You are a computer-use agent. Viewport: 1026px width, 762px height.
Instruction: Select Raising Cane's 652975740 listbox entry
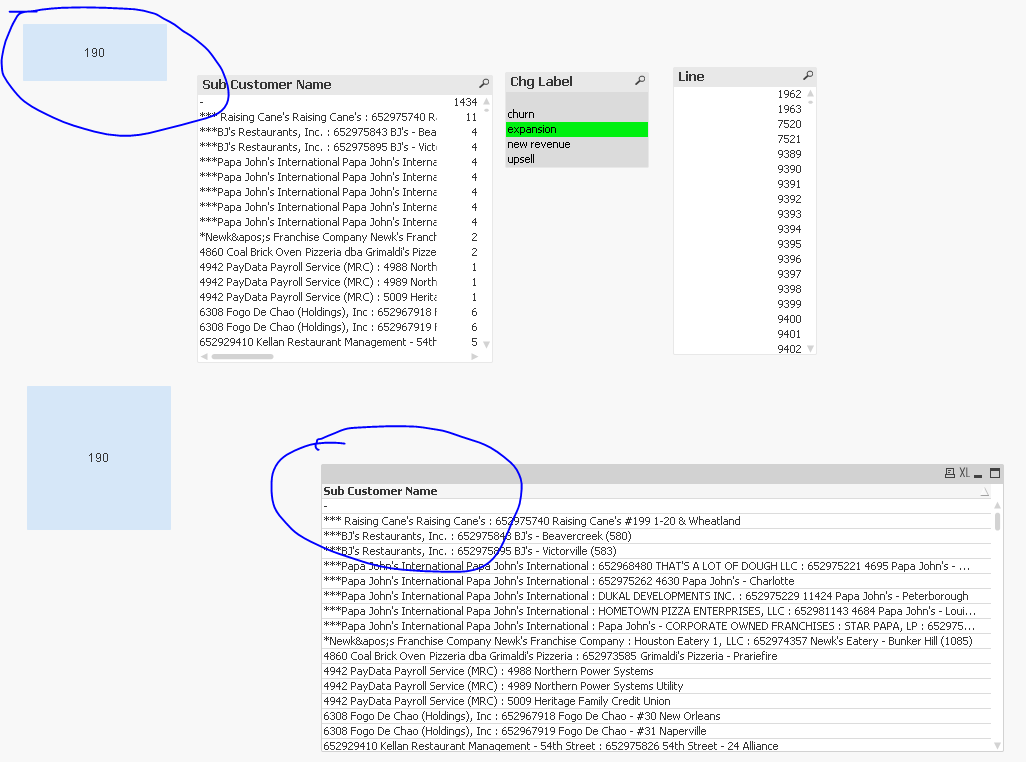point(339,117)
